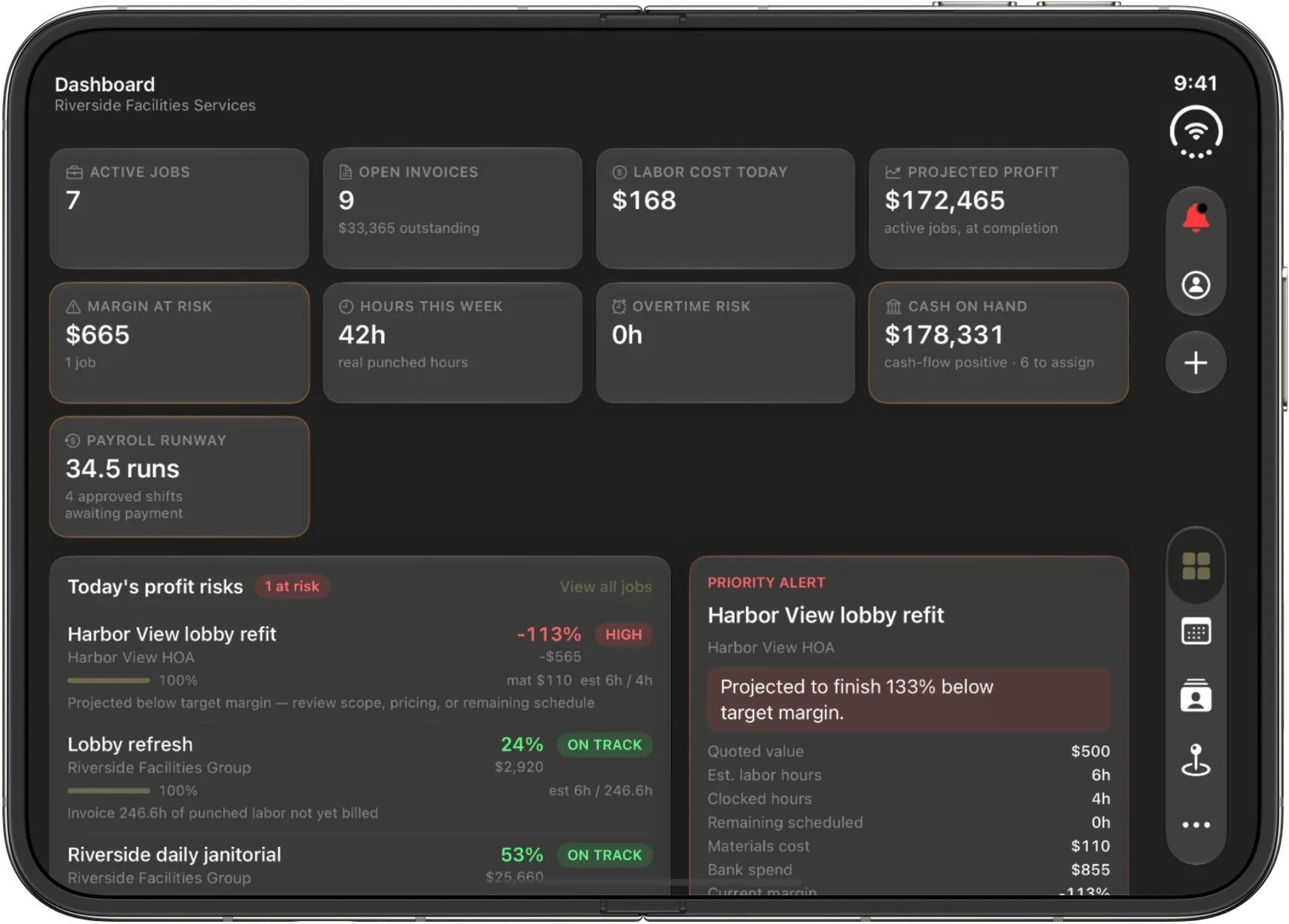Image resolution: width=1289 pixels, height=924 pixels.
Task: Select the Materials cost row
Action: (909, 846)
